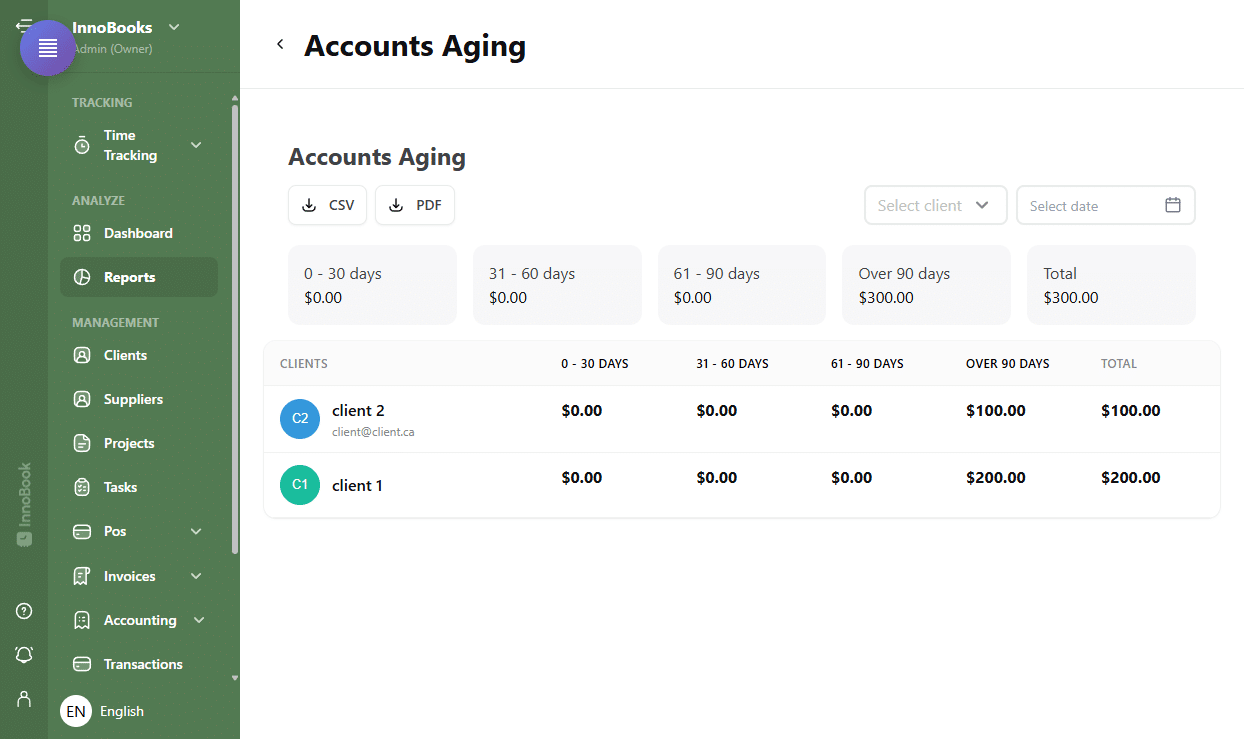
Task: Click the C1 client avatar
Action: pos(300,485)
